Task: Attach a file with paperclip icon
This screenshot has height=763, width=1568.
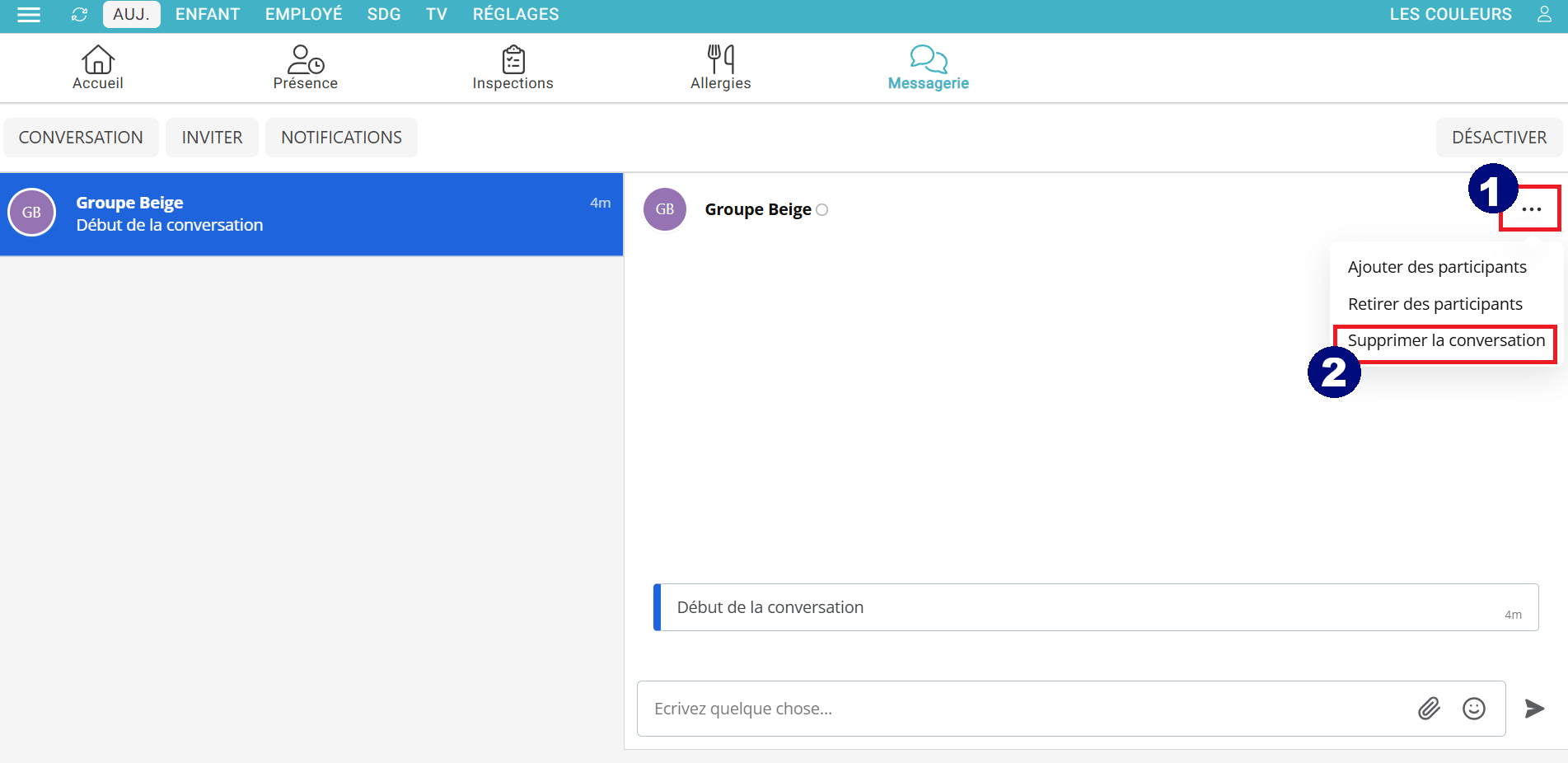Action: click(1429, 709)
